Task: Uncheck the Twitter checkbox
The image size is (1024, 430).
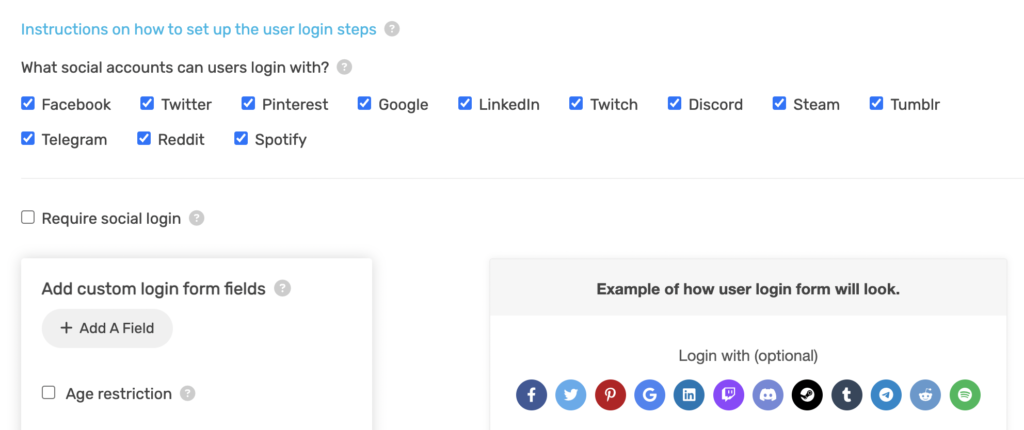Action: [147, 103]
